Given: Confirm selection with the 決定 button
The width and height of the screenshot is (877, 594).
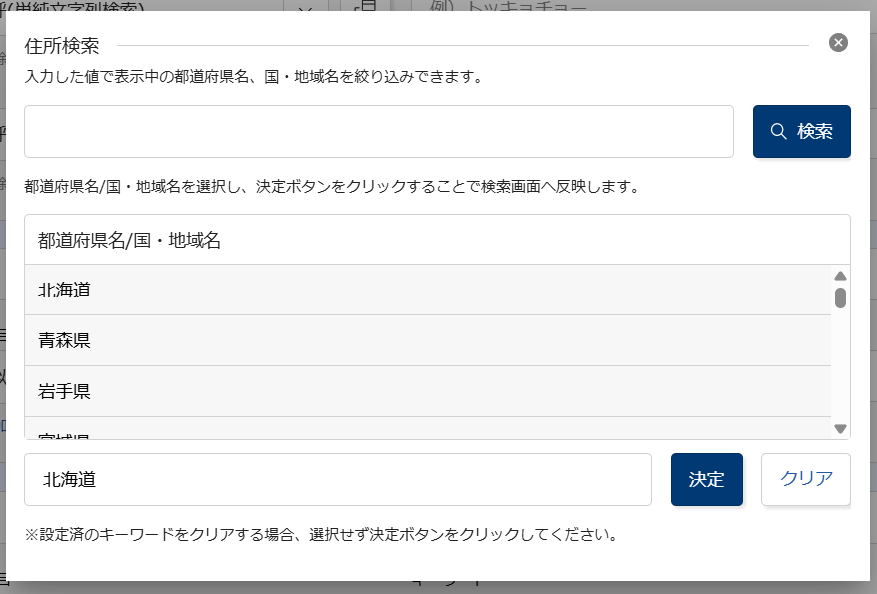Looking at the screenshot, I should click(x=707, y=479).
